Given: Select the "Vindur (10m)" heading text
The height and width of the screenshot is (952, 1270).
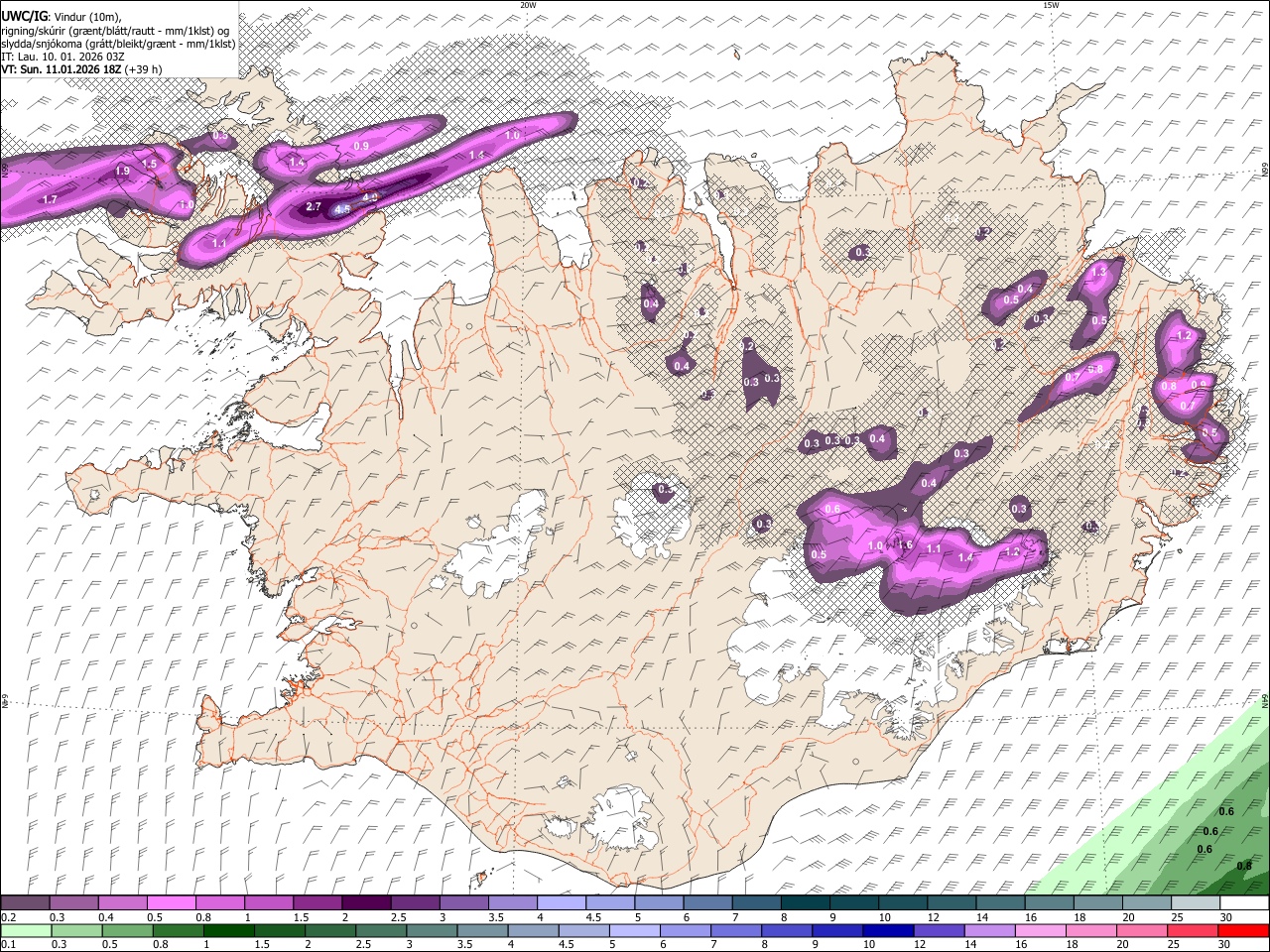Looking at the screenshot, I should pyautogui.click(x=87, y=17).
